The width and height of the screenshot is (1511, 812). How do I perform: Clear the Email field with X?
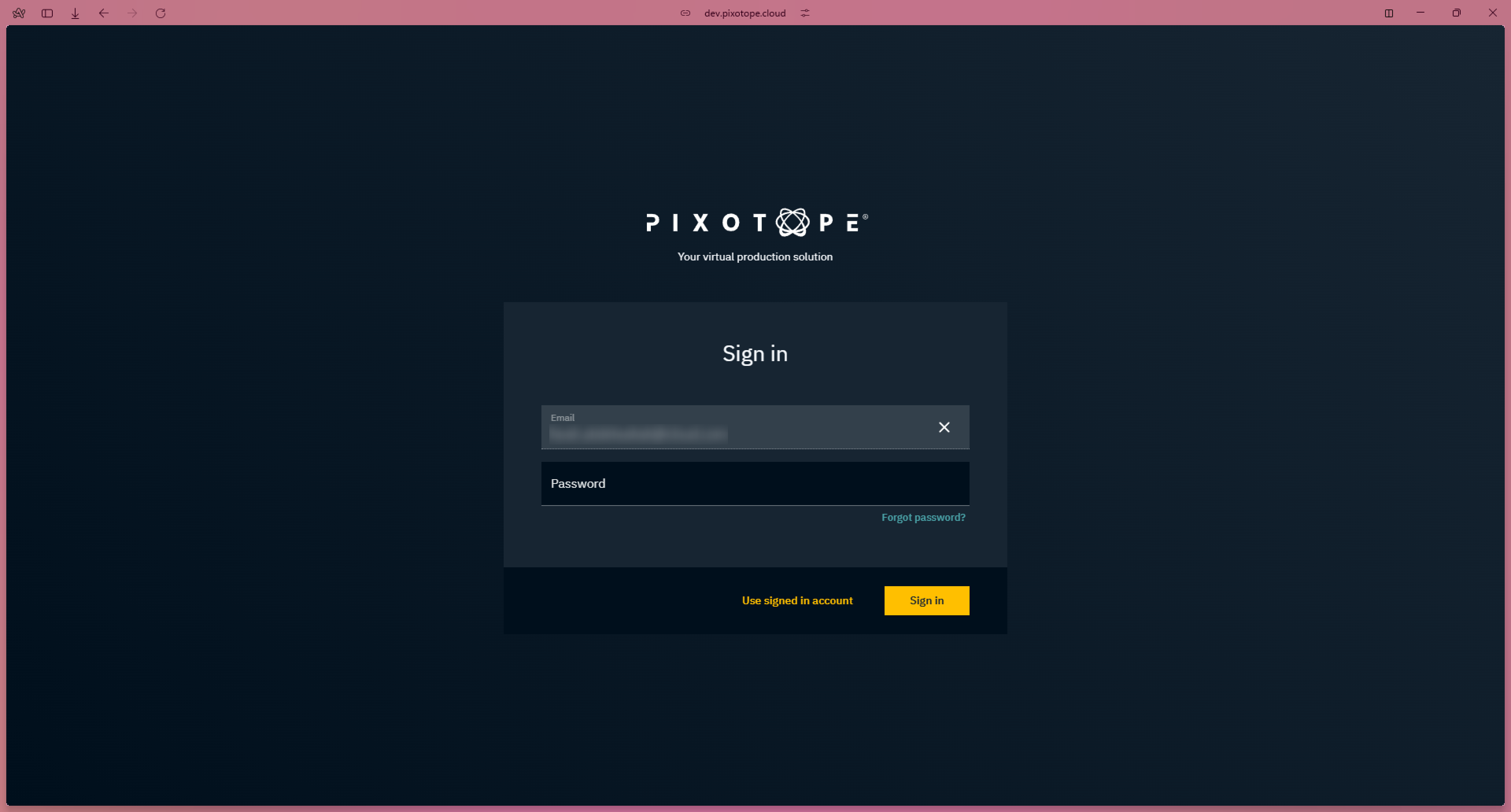pos(944,427)
